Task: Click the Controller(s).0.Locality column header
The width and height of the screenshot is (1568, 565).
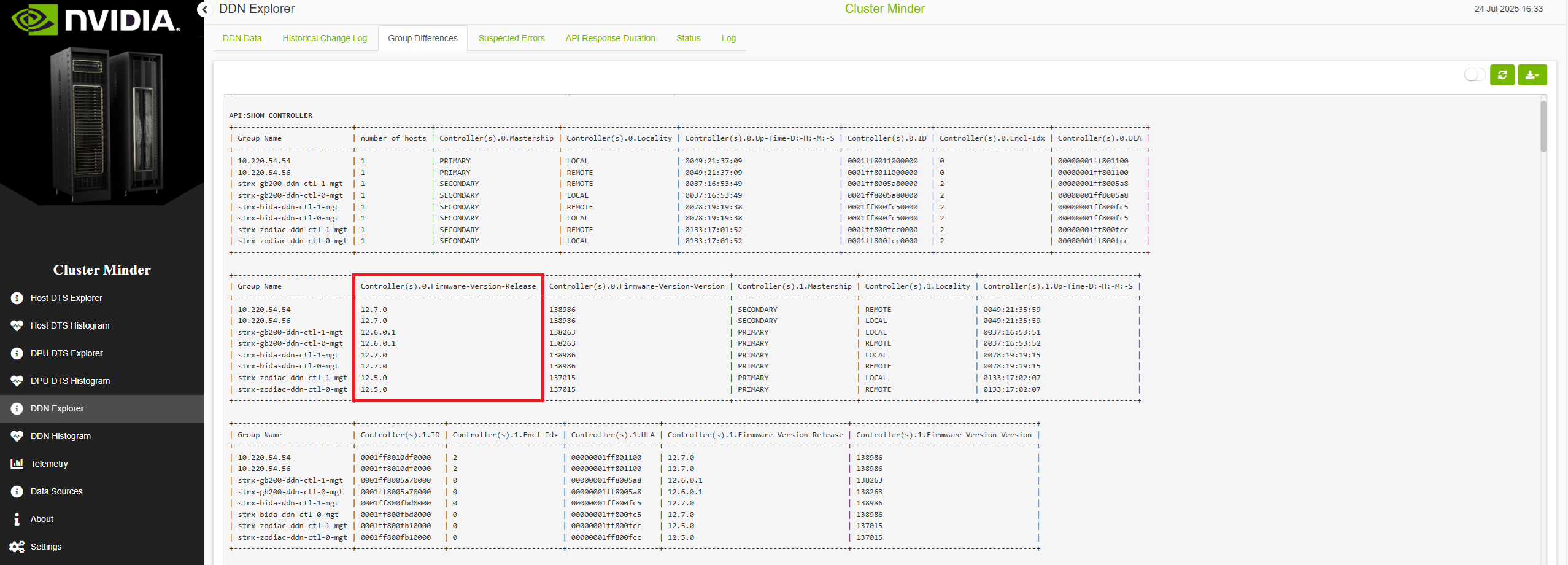Action: pyautogui.click(x=619, y=138)
